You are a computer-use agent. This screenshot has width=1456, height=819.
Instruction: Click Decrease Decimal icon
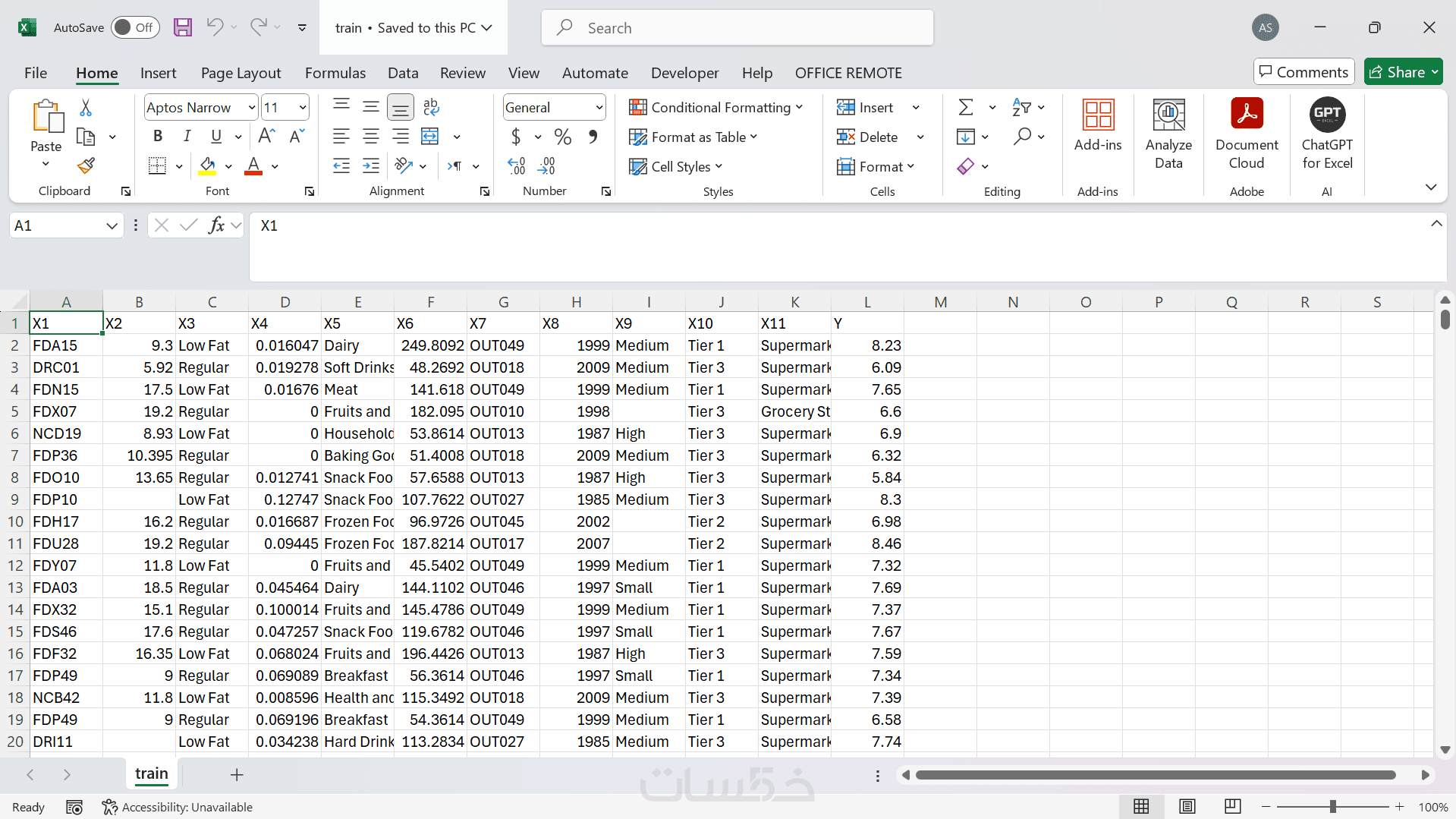547,165
